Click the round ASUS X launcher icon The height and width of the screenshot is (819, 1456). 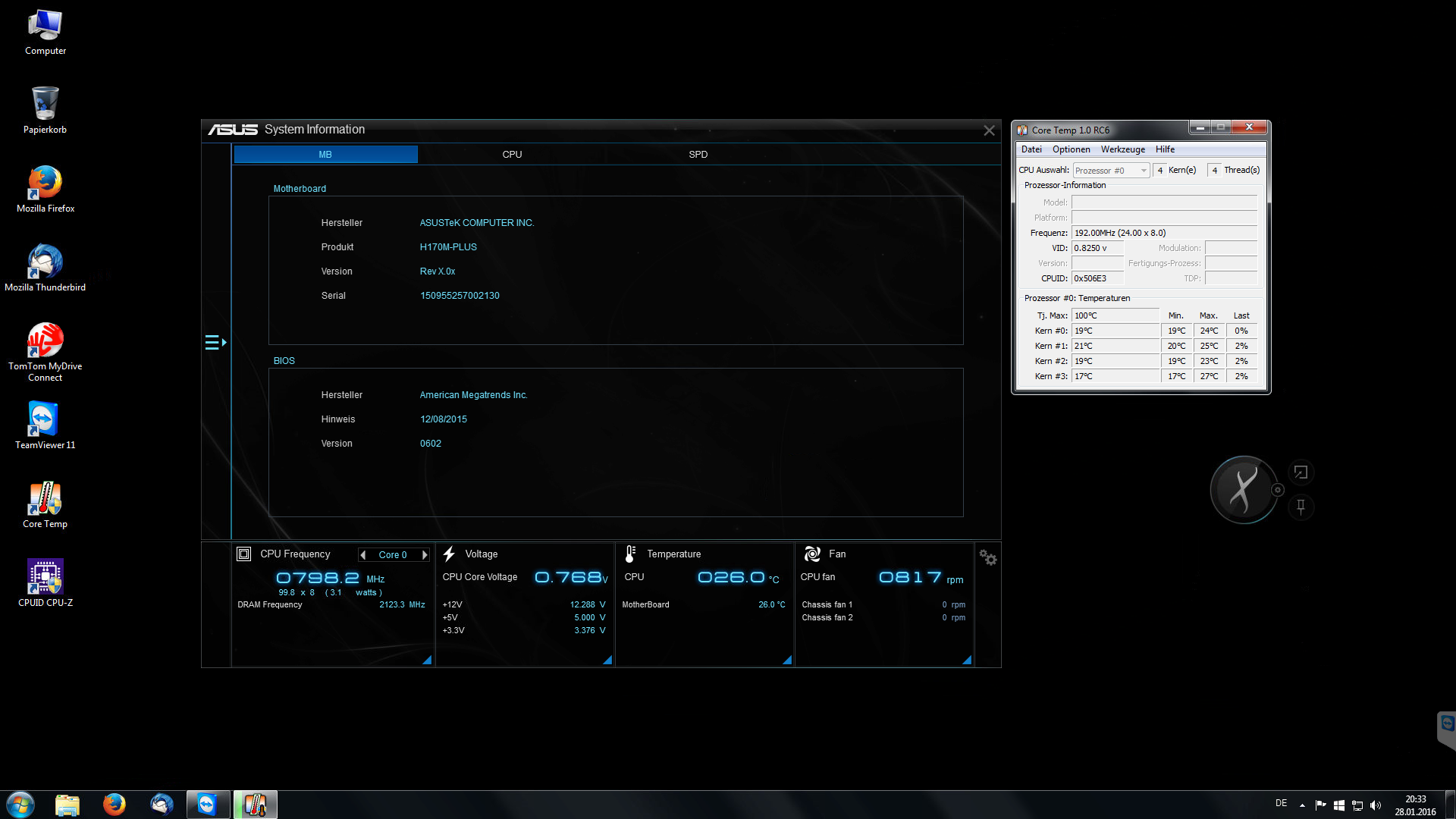[1244, 490]
